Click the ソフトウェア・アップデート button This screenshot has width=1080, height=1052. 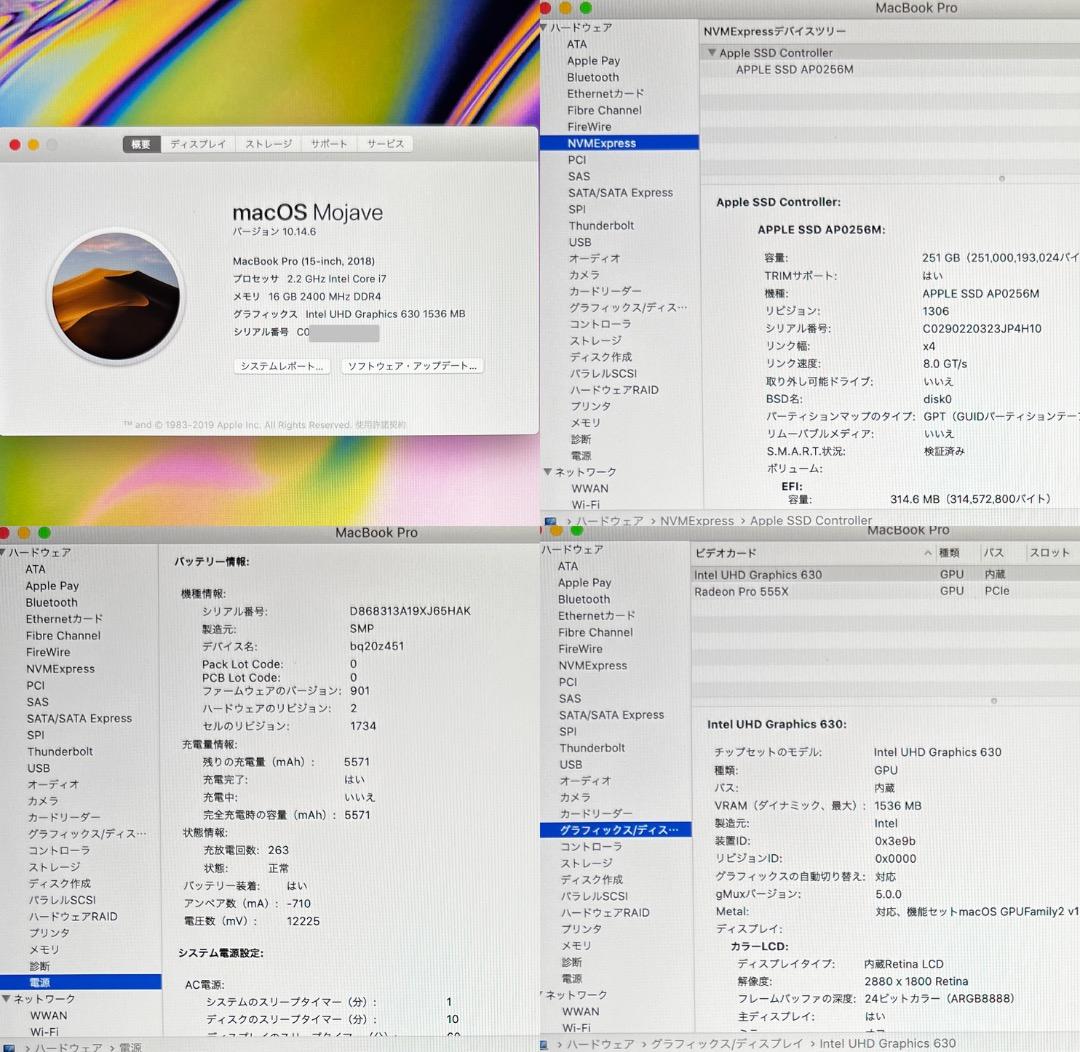(x=412, y=367)
